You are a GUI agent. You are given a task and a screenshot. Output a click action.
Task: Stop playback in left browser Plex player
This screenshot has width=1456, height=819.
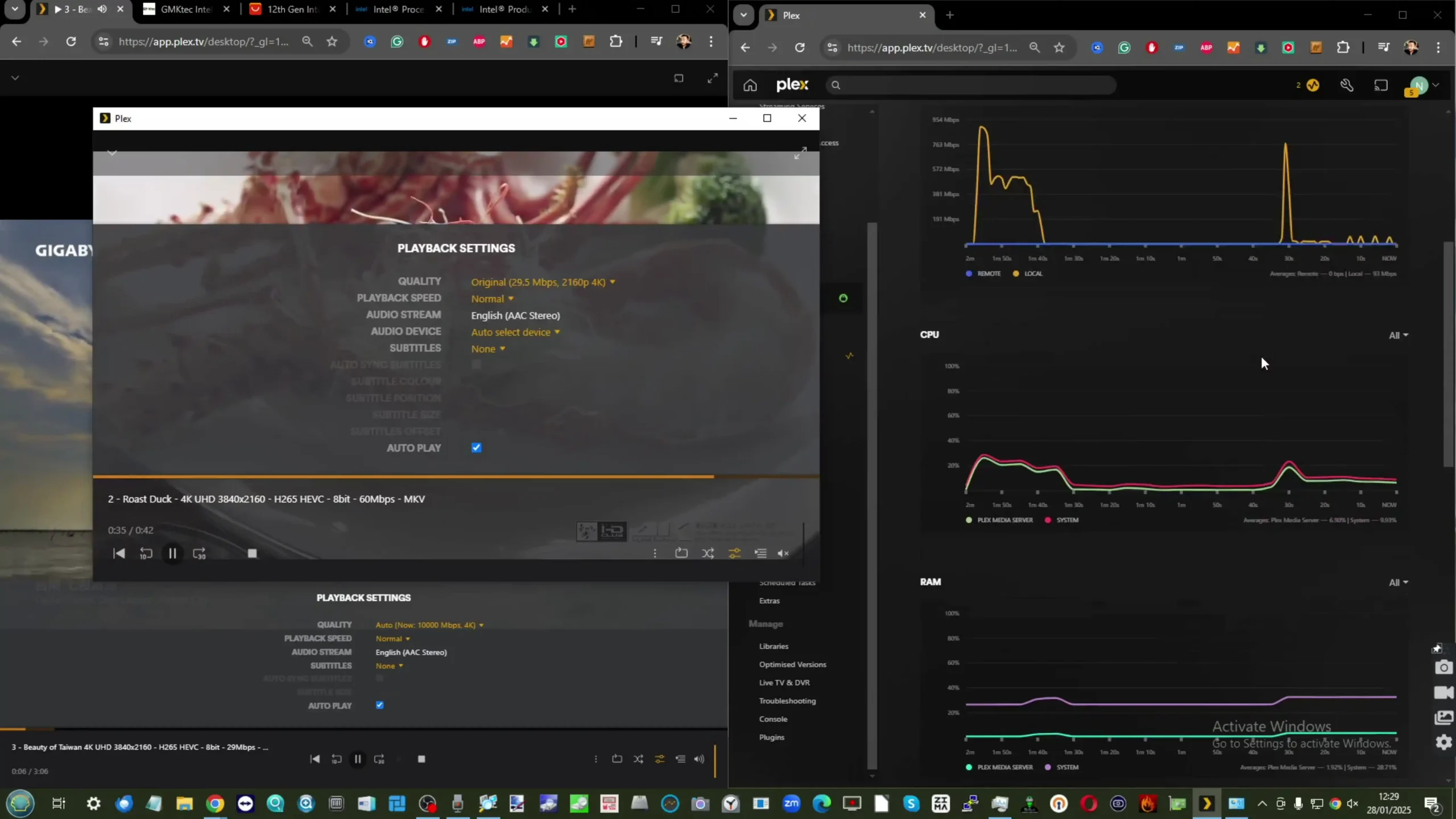pyautogui.click(x=421, y=759)
